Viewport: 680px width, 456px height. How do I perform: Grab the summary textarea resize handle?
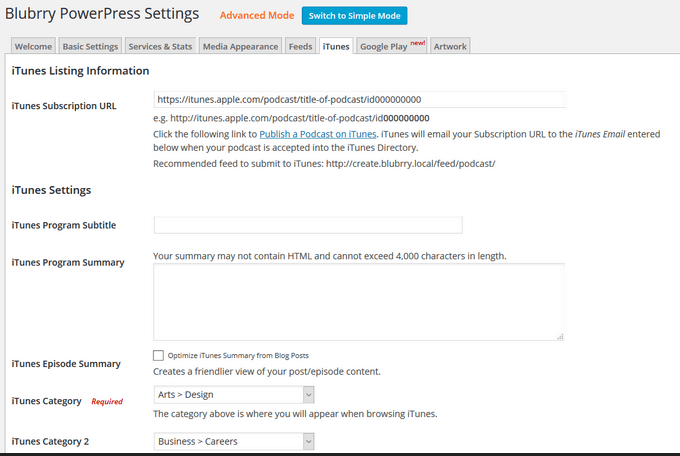pos(560,336)
